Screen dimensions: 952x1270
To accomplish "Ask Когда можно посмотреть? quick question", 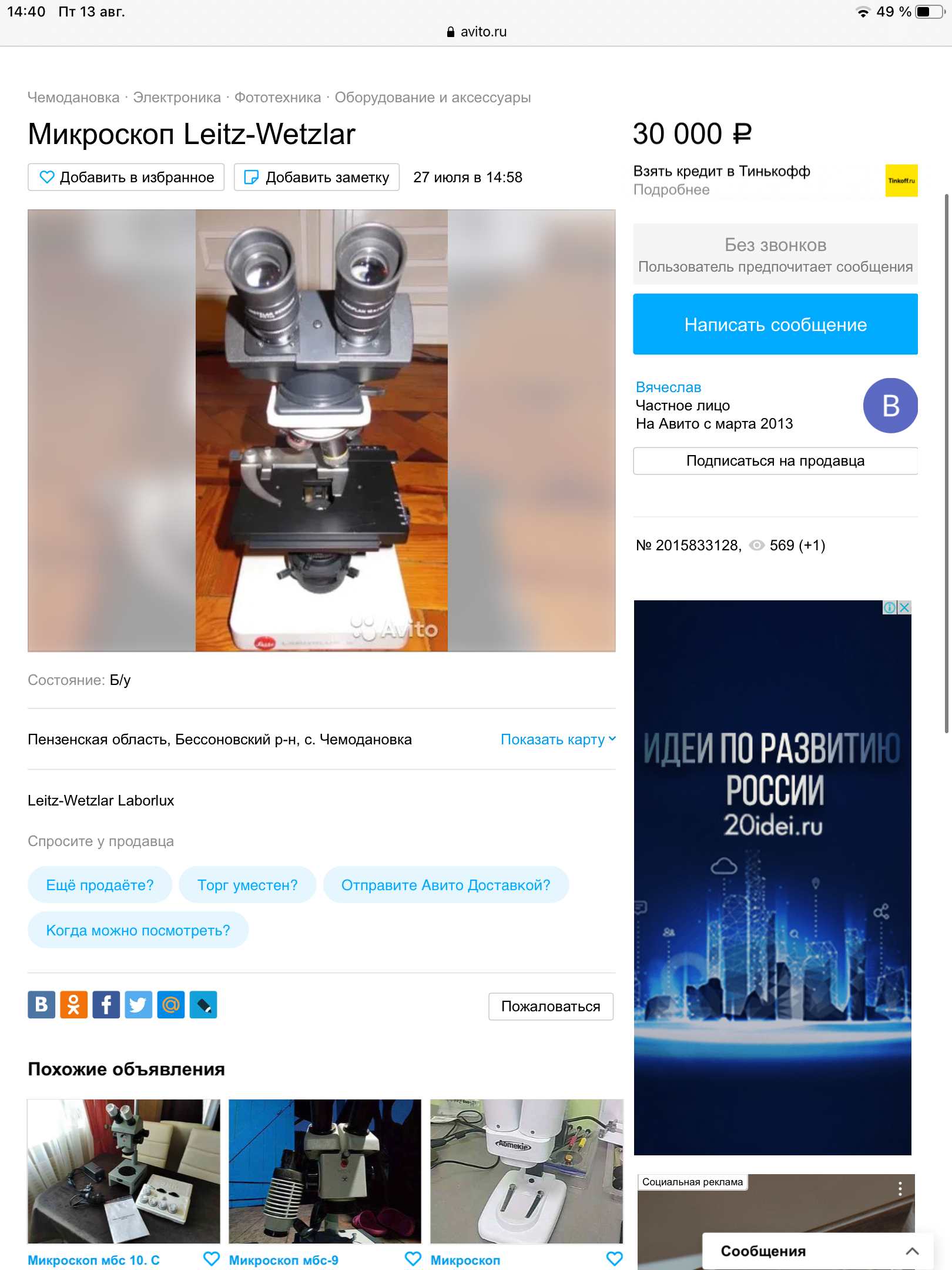I will (138, 930).
